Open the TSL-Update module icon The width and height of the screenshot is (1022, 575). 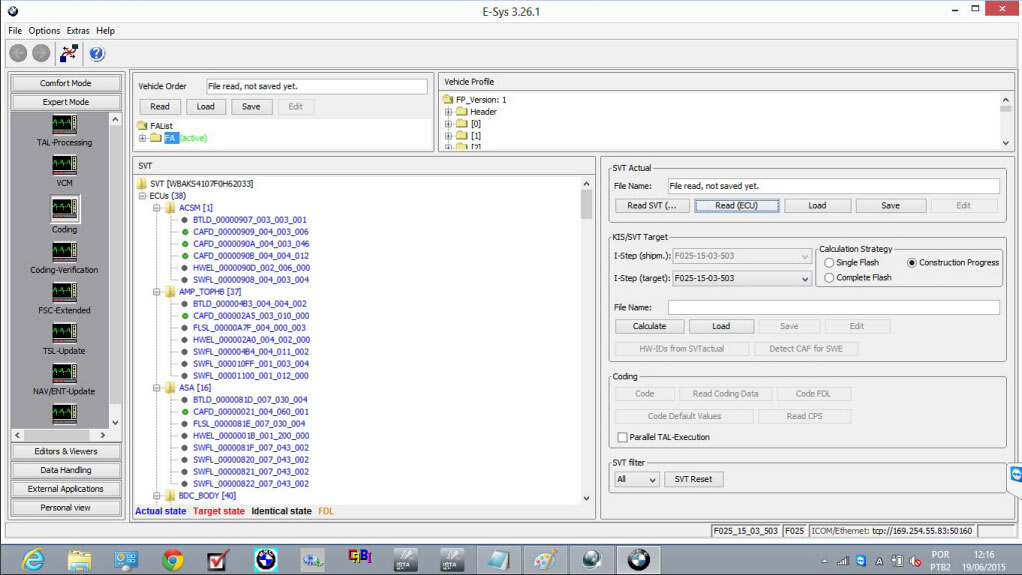coord(65,332)
